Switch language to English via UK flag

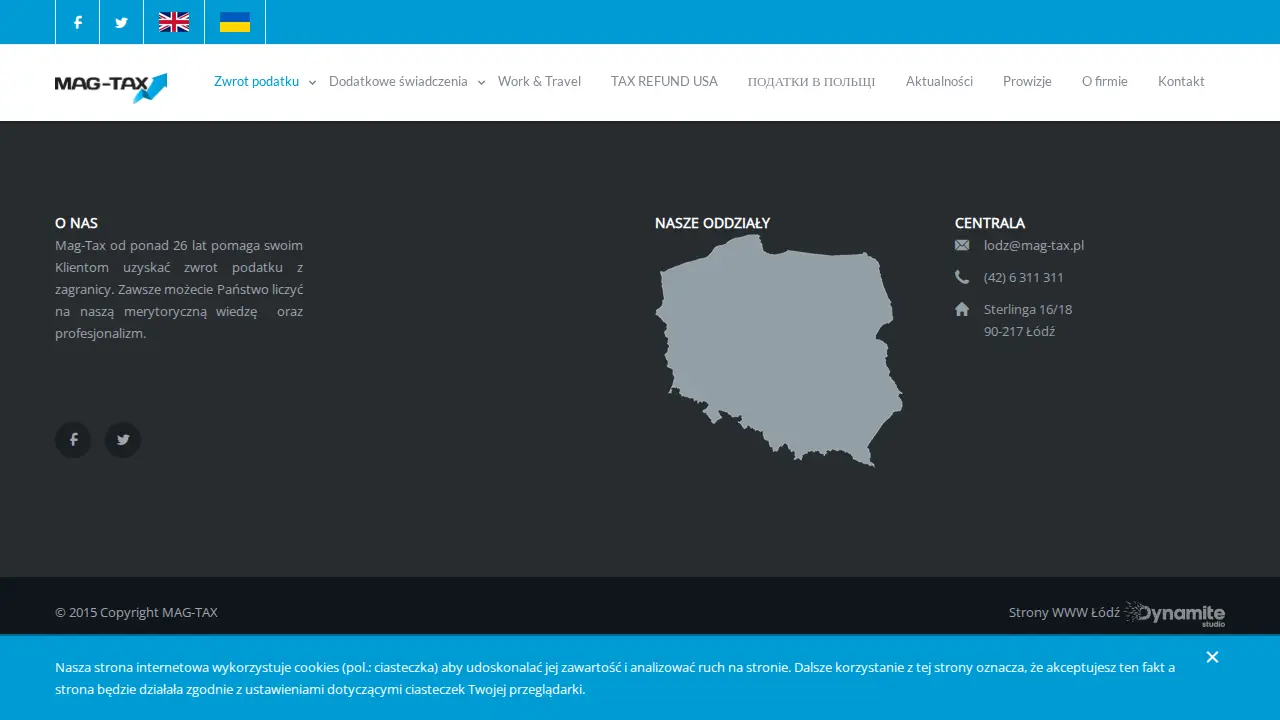[174, 22]
